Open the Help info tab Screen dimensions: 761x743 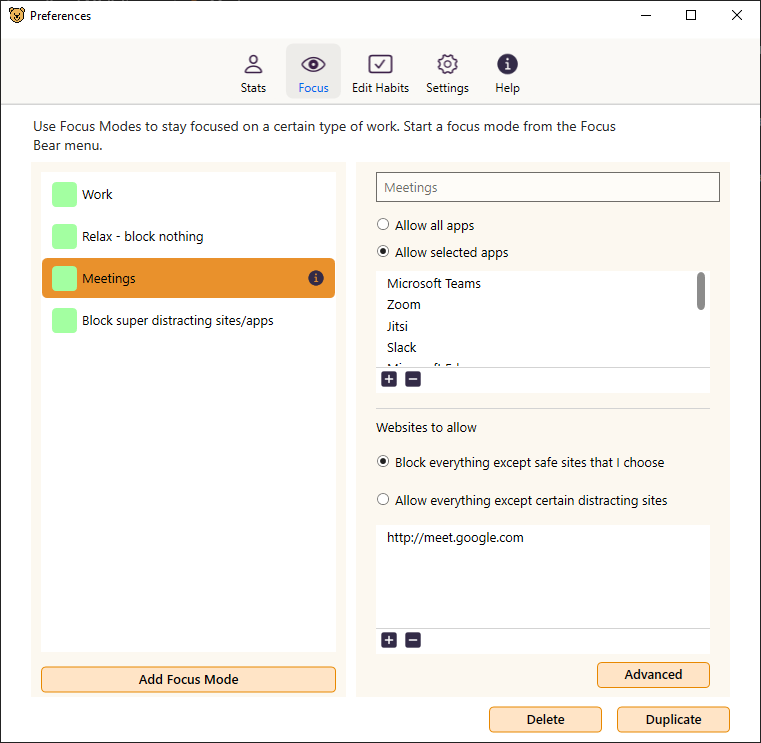point(507,72)
